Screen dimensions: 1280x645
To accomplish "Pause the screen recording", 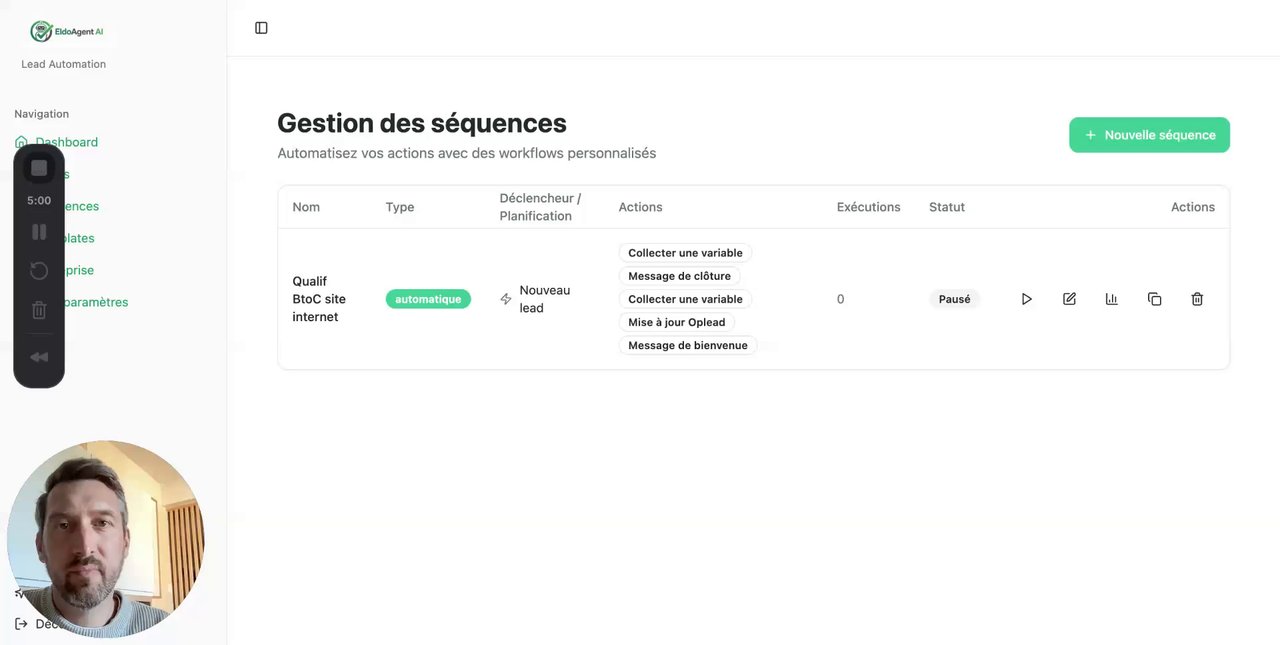I will pyautogui.click(x=39, y=232).
